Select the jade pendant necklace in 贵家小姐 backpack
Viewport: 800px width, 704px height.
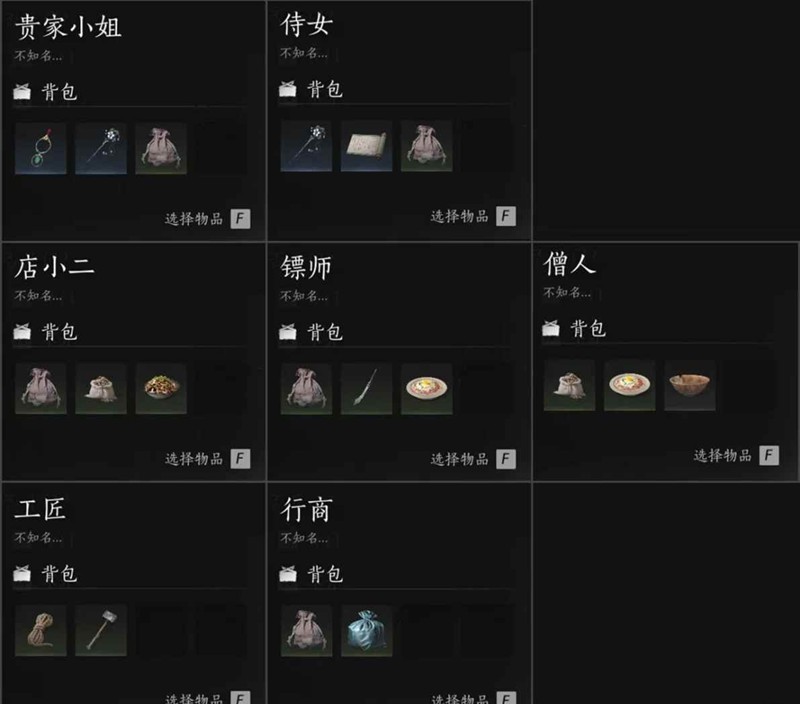click(x=40, y=148)
